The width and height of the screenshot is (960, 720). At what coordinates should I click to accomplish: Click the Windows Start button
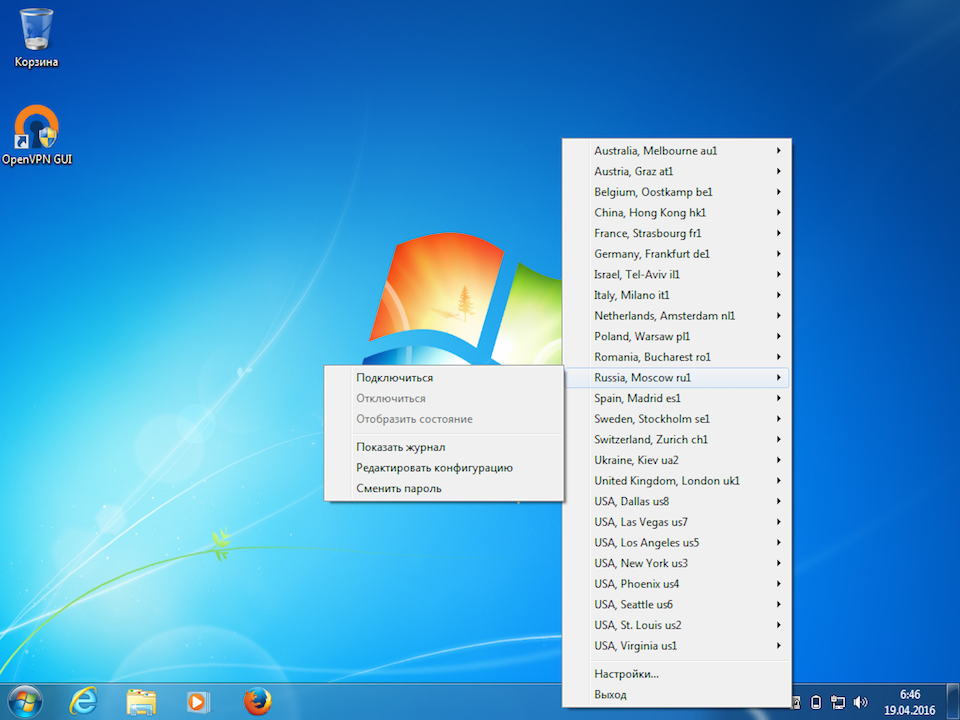[25, 701]
